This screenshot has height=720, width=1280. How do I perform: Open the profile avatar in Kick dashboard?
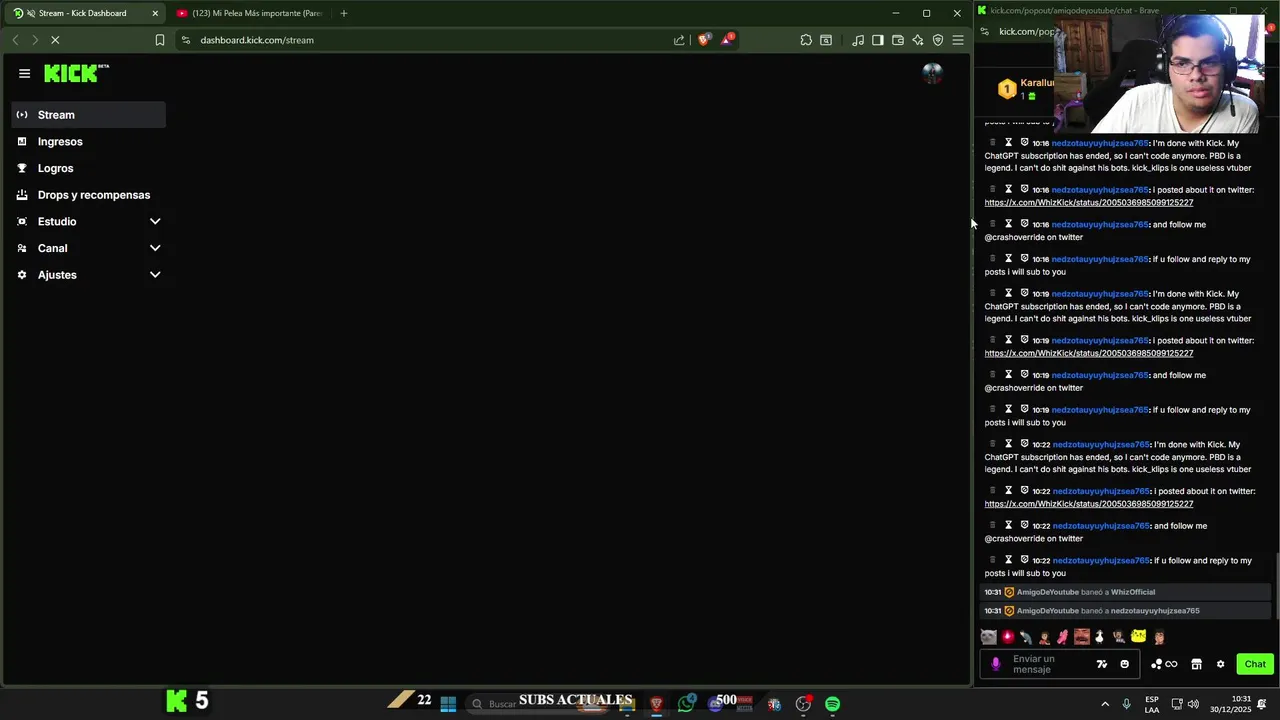coord(932,73)
